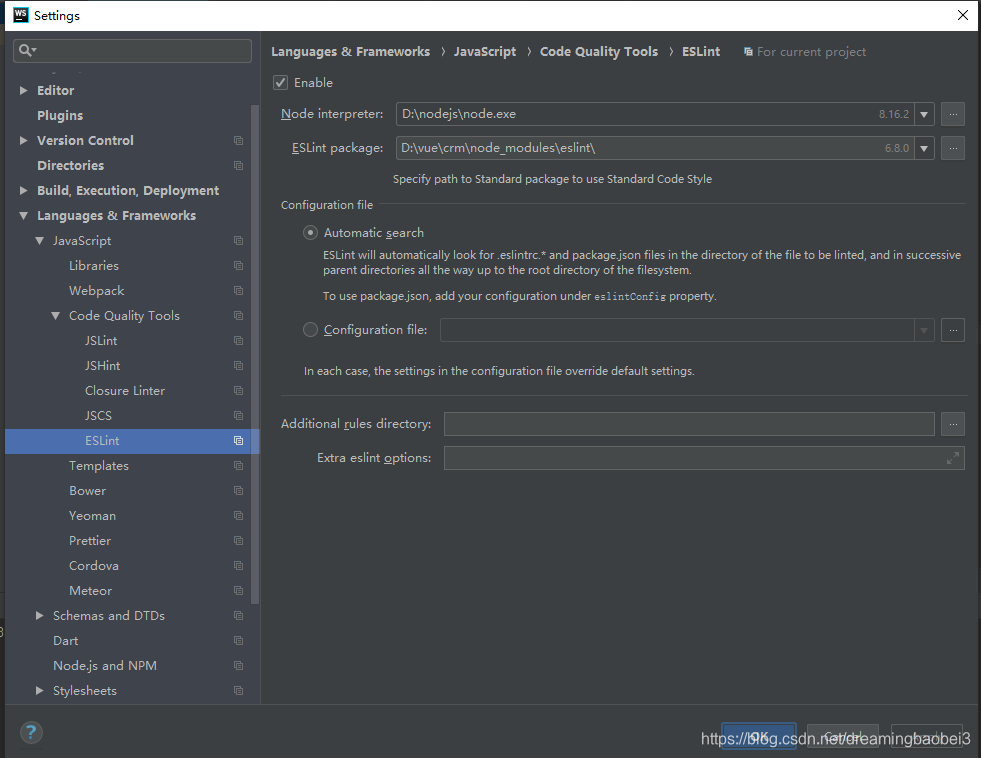981x758 pixels.
Task: Open the help question mark button
Action: [31, 732]
